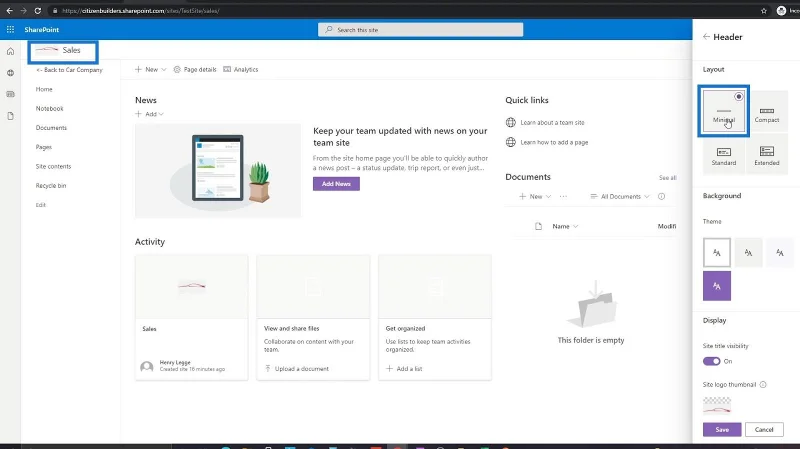
Task: Click Edit link in the left navigation
Action: (41, 205)
